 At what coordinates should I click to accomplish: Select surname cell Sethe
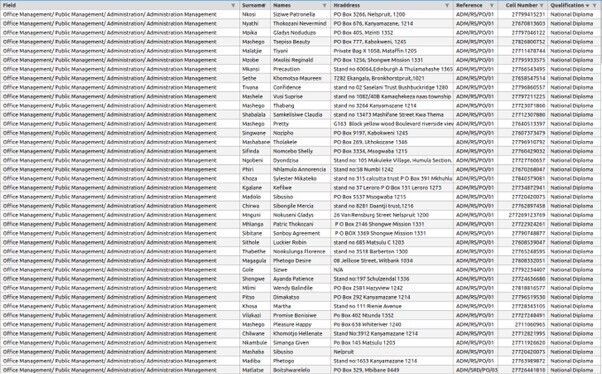tap(255, 78)
